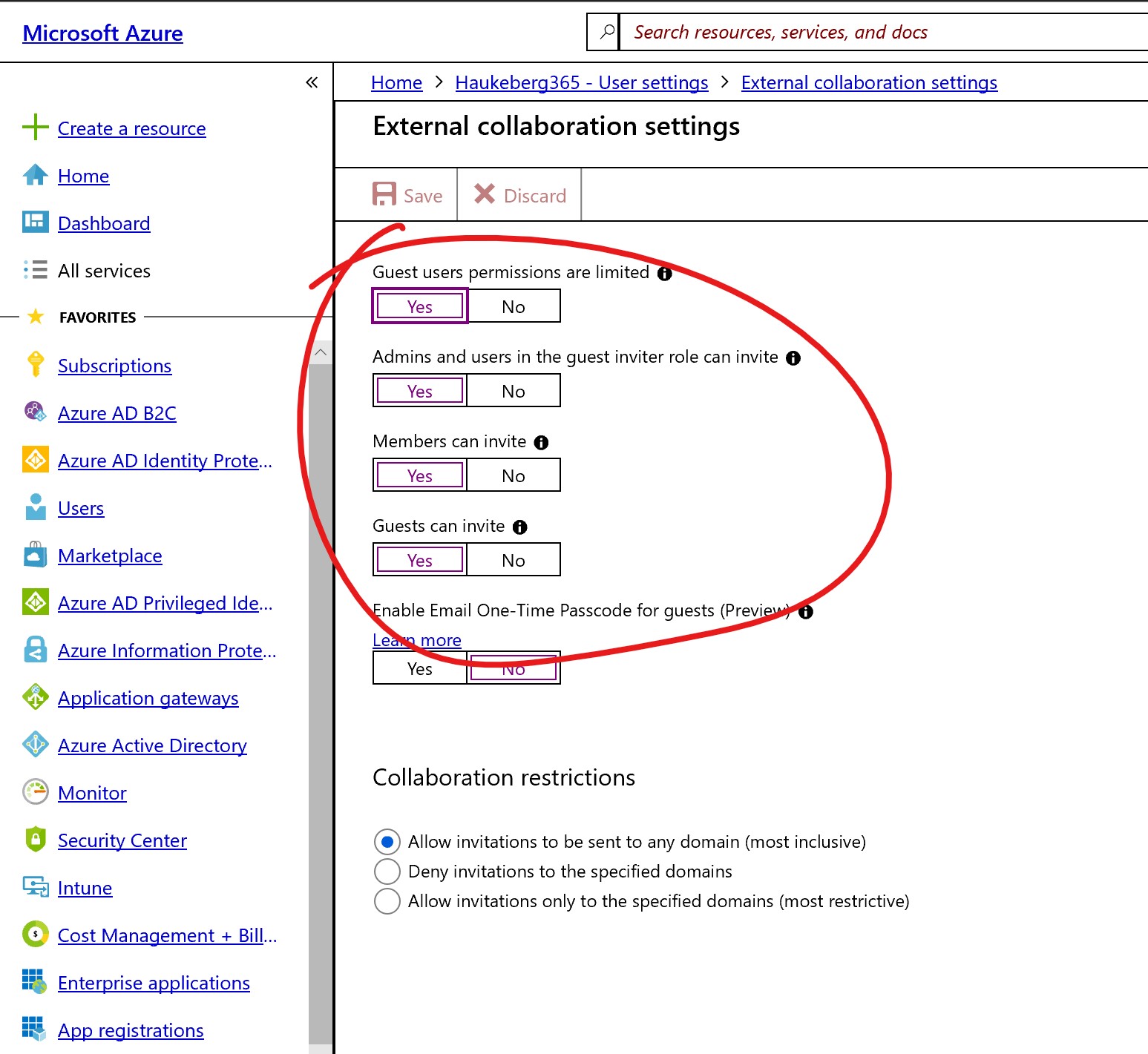The height and width of the screenshot is (1054, 1148).
Task: Open the Learn more link
Action: 416,640
